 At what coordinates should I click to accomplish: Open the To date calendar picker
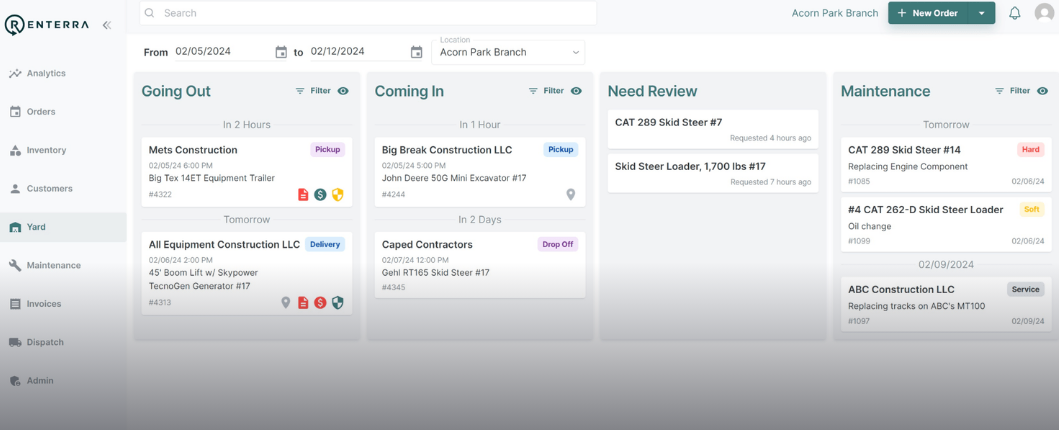point(417,52)
